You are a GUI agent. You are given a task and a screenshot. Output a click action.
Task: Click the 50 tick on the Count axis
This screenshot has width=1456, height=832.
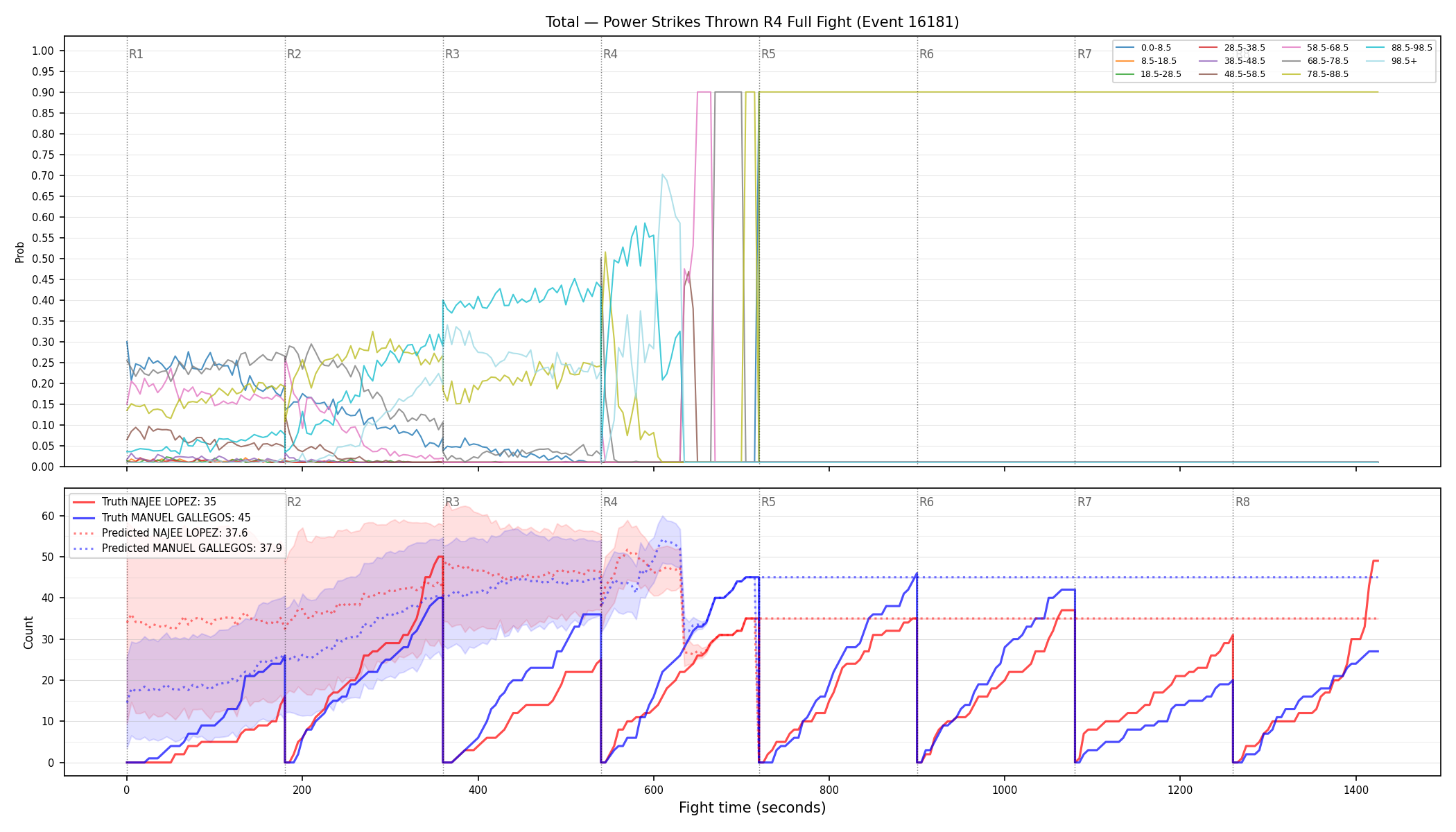(49, 557)
